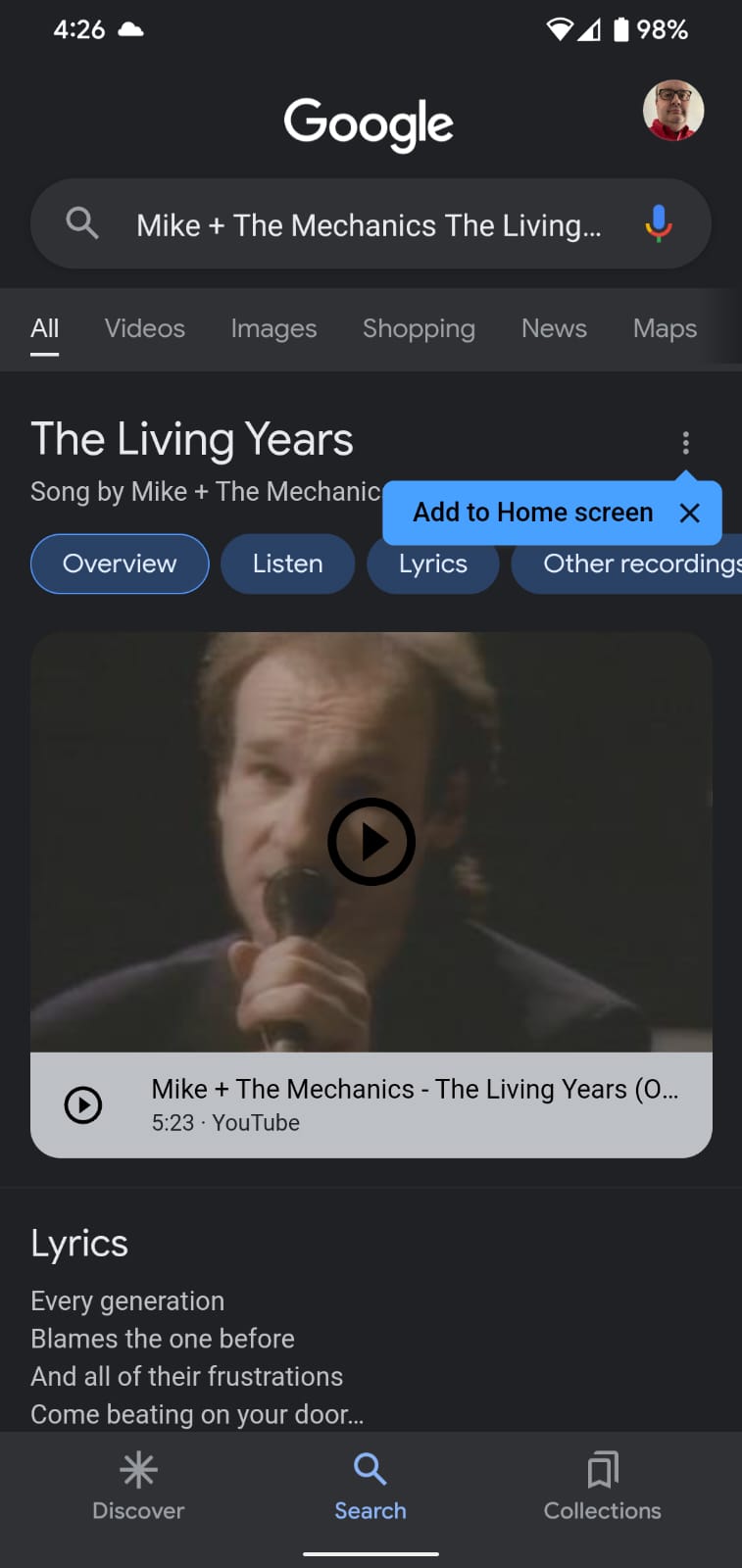Open the profile account avatar

click(x=673, y=111)
